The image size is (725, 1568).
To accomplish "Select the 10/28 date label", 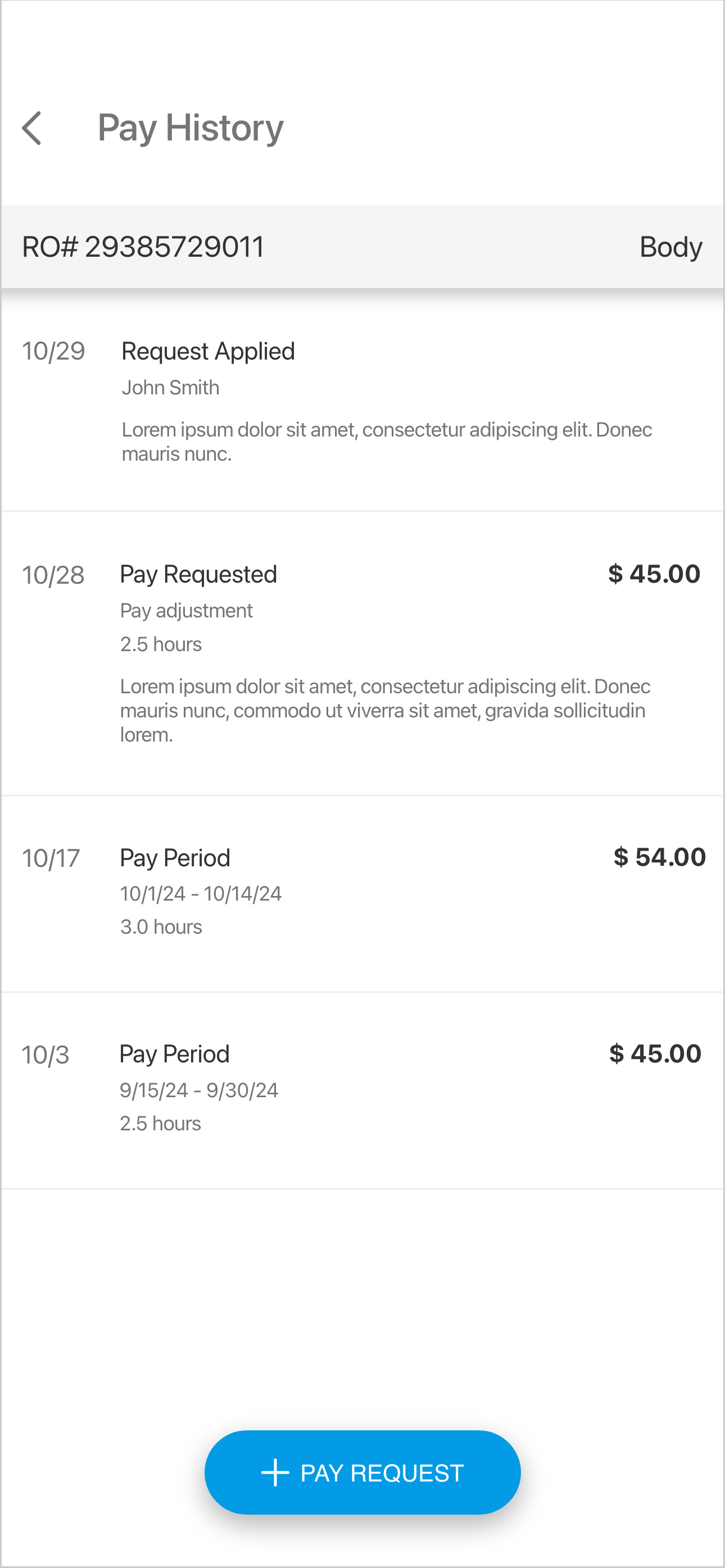I will click(x=53, y=575).
